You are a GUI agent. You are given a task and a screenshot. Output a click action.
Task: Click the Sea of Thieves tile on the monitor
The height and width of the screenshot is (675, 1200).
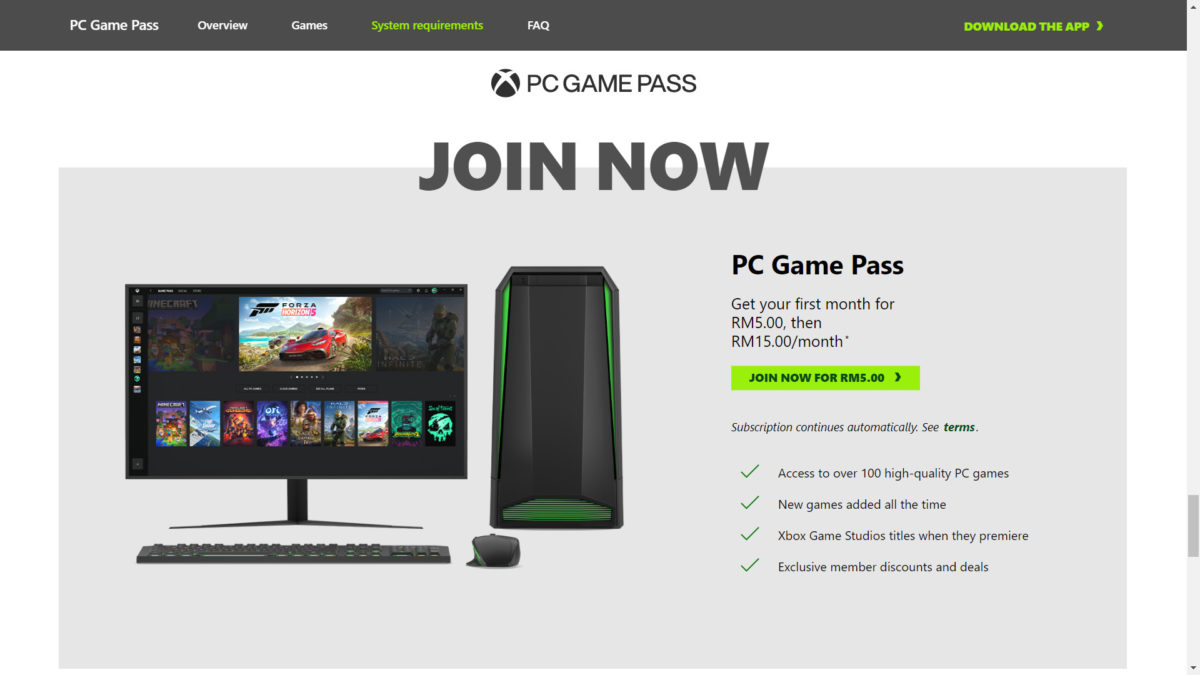440,424
